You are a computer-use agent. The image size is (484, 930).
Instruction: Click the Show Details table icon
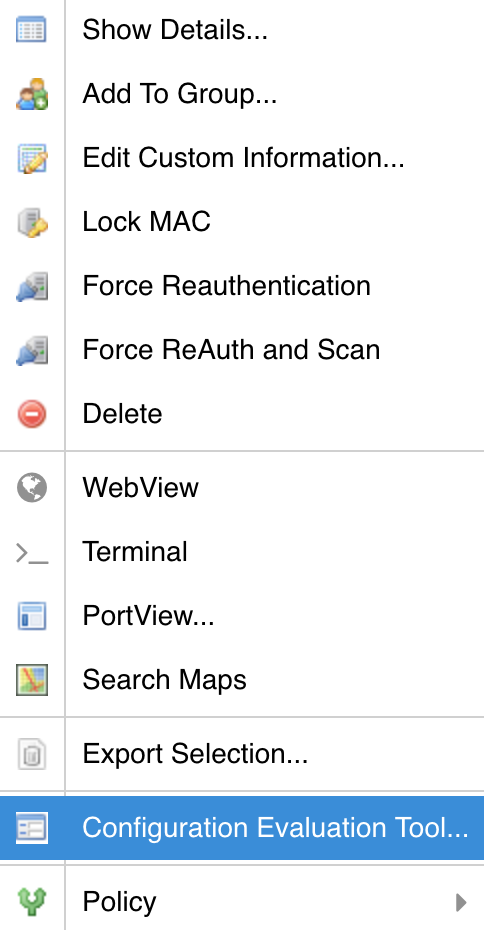pyautogui.click(x=31, y=29)
